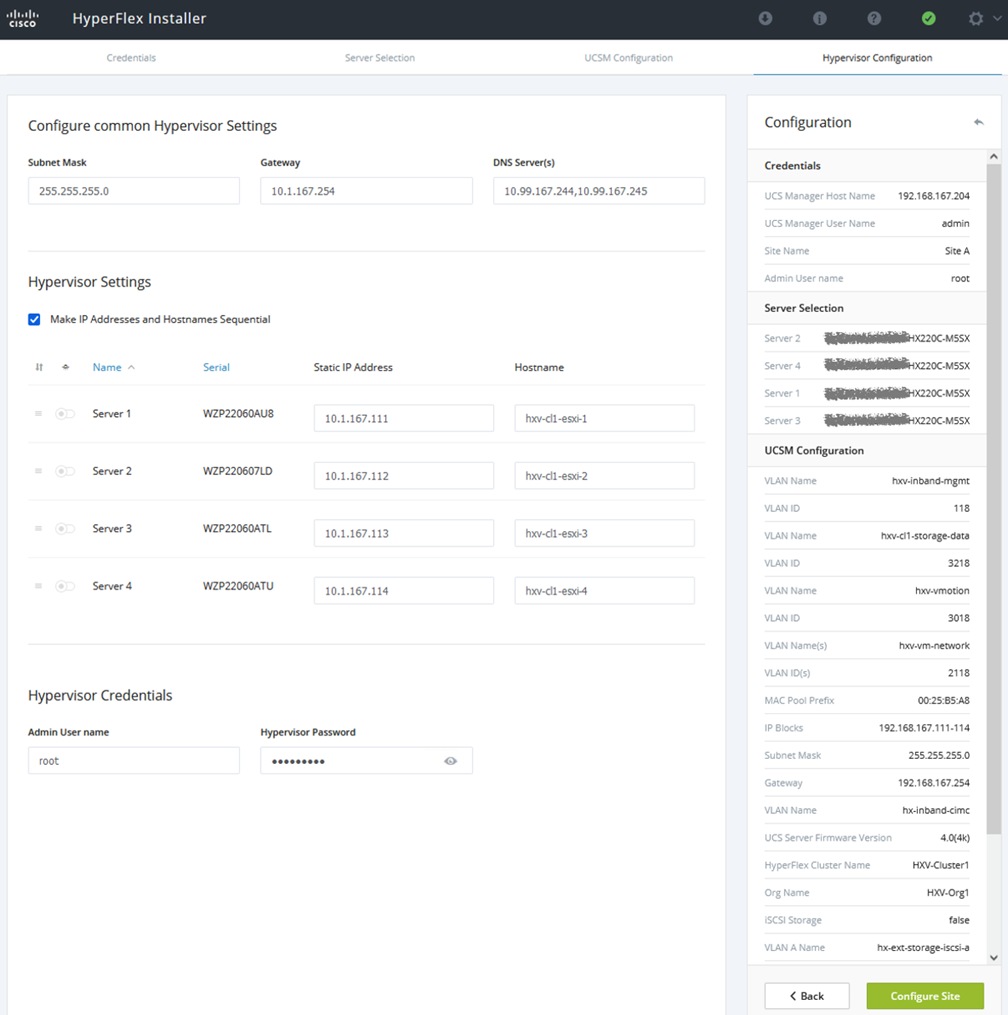This screenshot has height=1015, width=1008.
Task: Click IP Blocks value 192.168.167.111-114
Action: pos(924,728)
